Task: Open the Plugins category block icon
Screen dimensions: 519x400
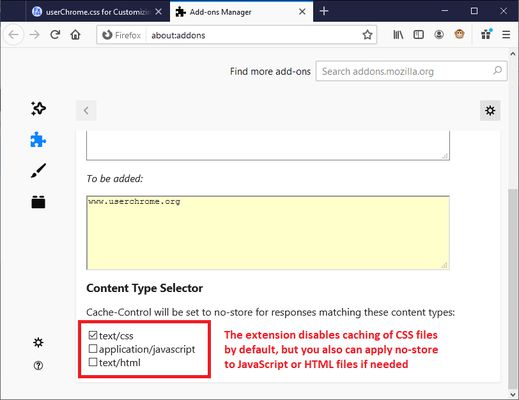Action: pos(38,202)
